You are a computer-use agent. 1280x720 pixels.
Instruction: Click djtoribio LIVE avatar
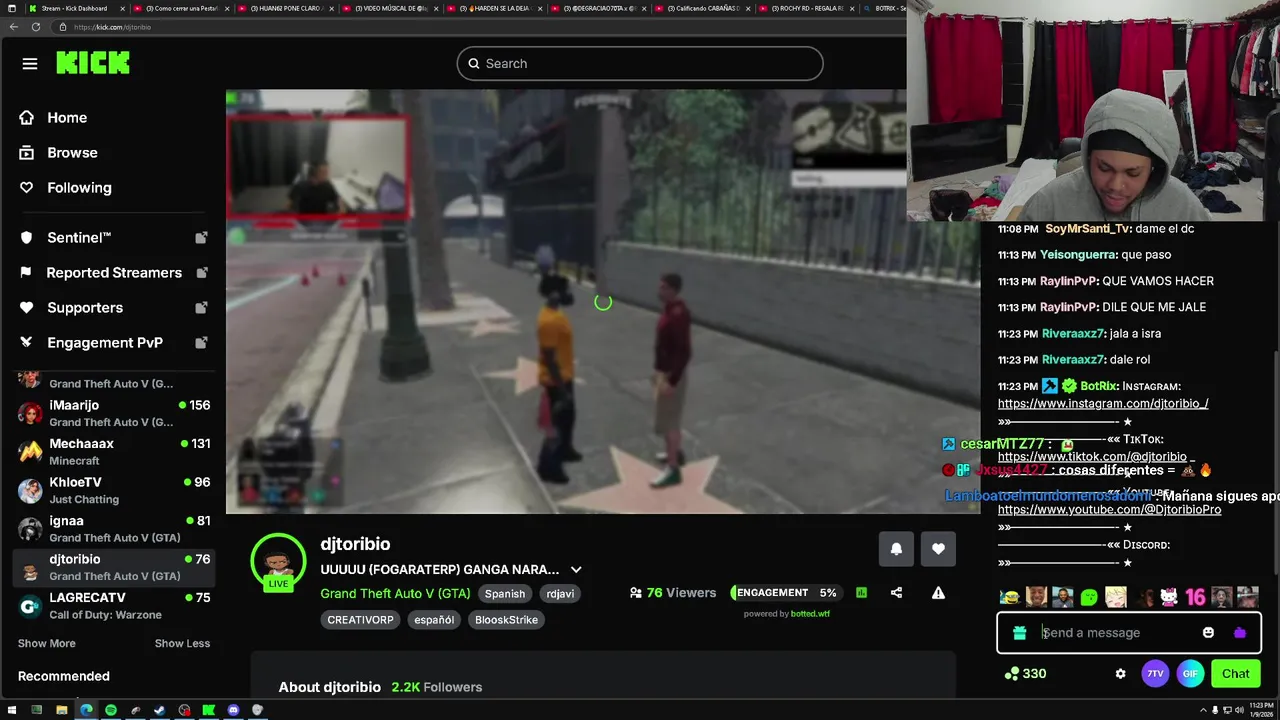coord(278,562)
